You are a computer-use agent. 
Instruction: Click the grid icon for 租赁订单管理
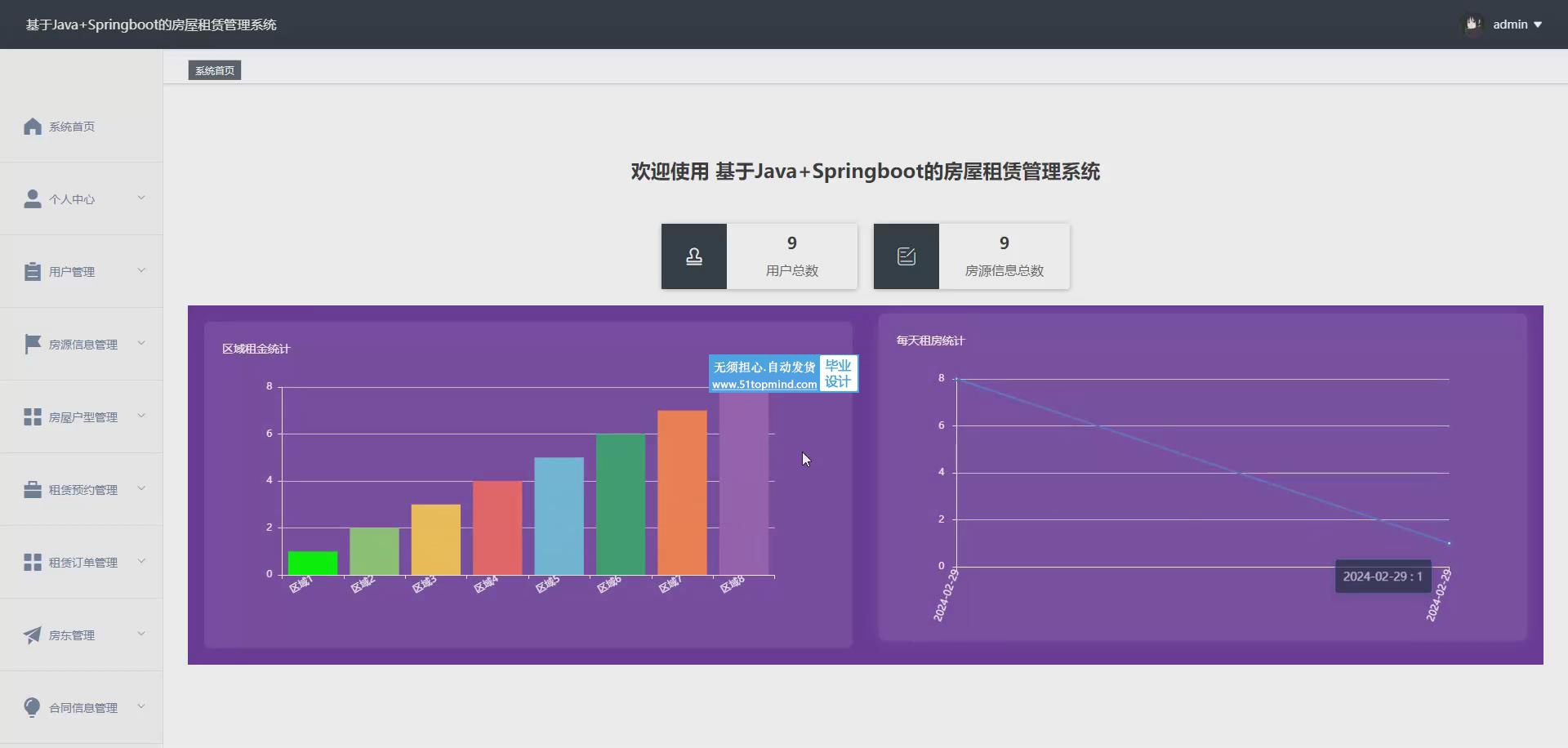[33, 563]
